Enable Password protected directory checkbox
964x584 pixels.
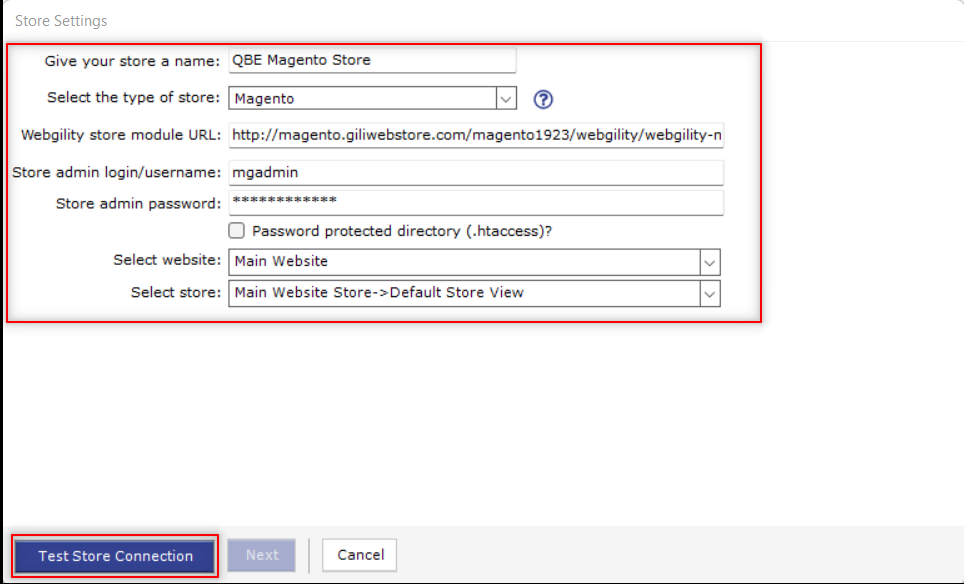[237, 231]
